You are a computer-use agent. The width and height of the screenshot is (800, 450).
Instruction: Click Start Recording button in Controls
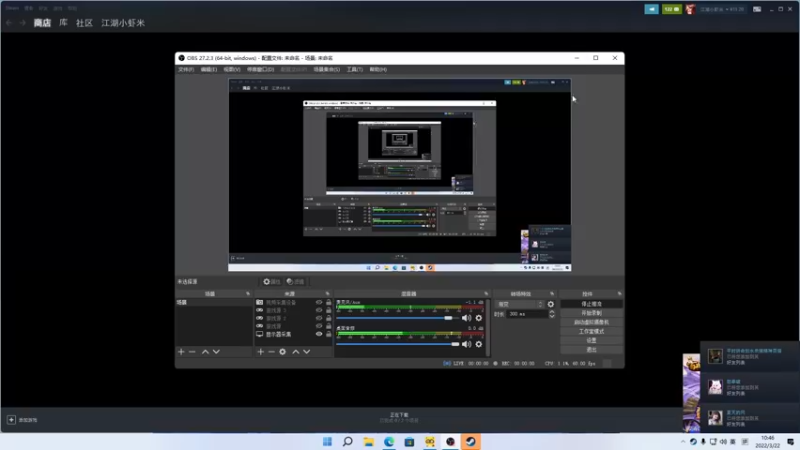point(591,313)
